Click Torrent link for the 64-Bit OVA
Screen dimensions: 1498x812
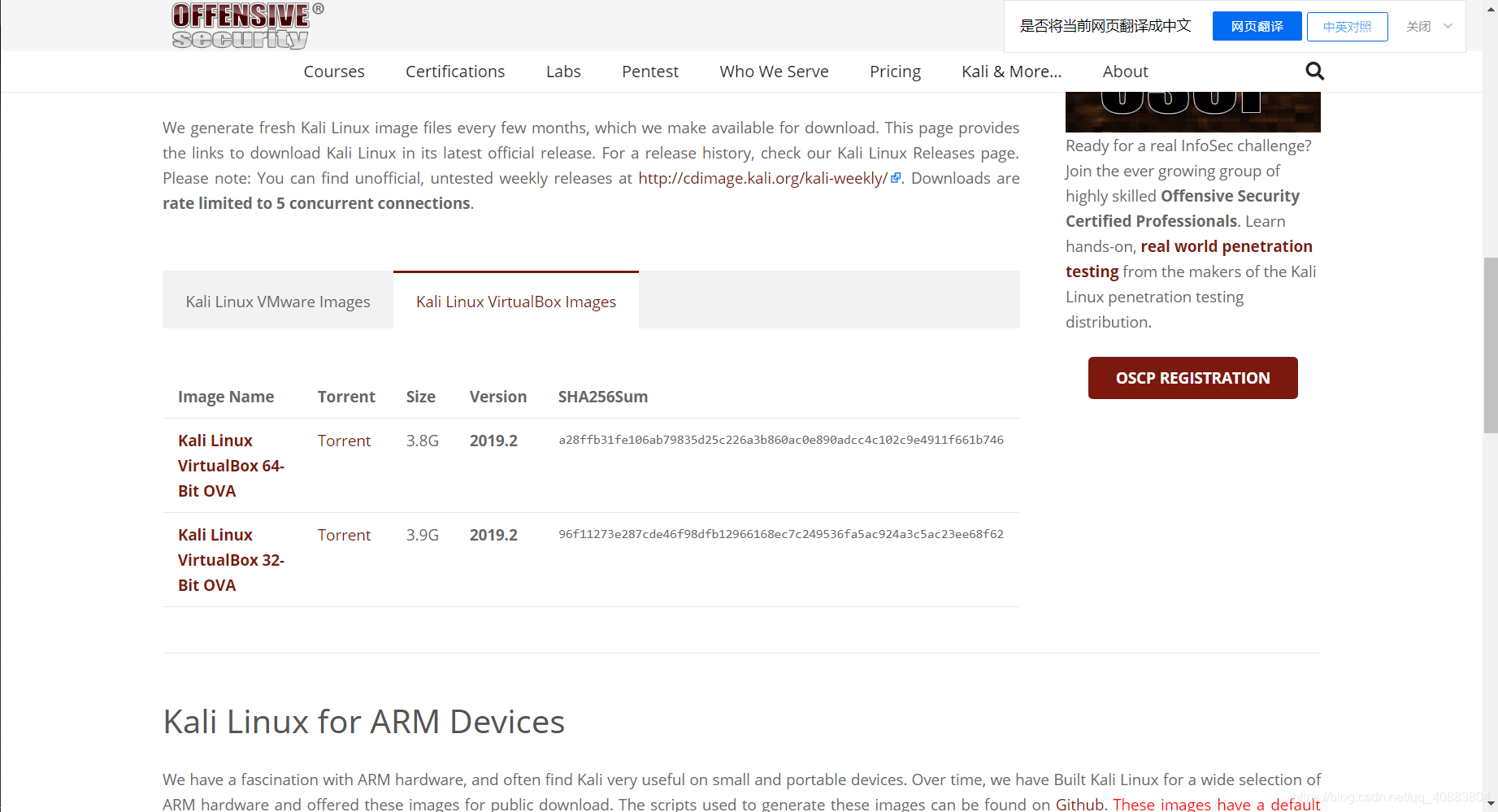point(344,441)
